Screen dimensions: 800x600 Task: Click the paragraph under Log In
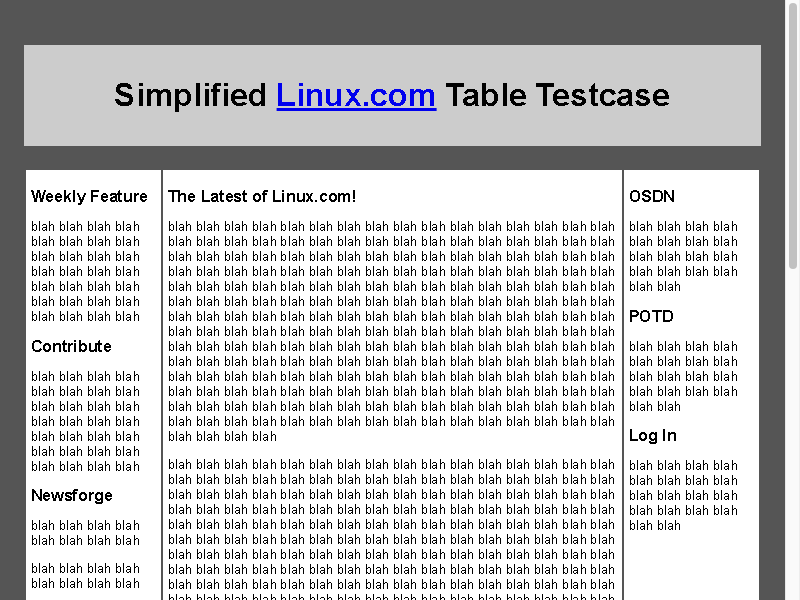[x=683, y=495]
